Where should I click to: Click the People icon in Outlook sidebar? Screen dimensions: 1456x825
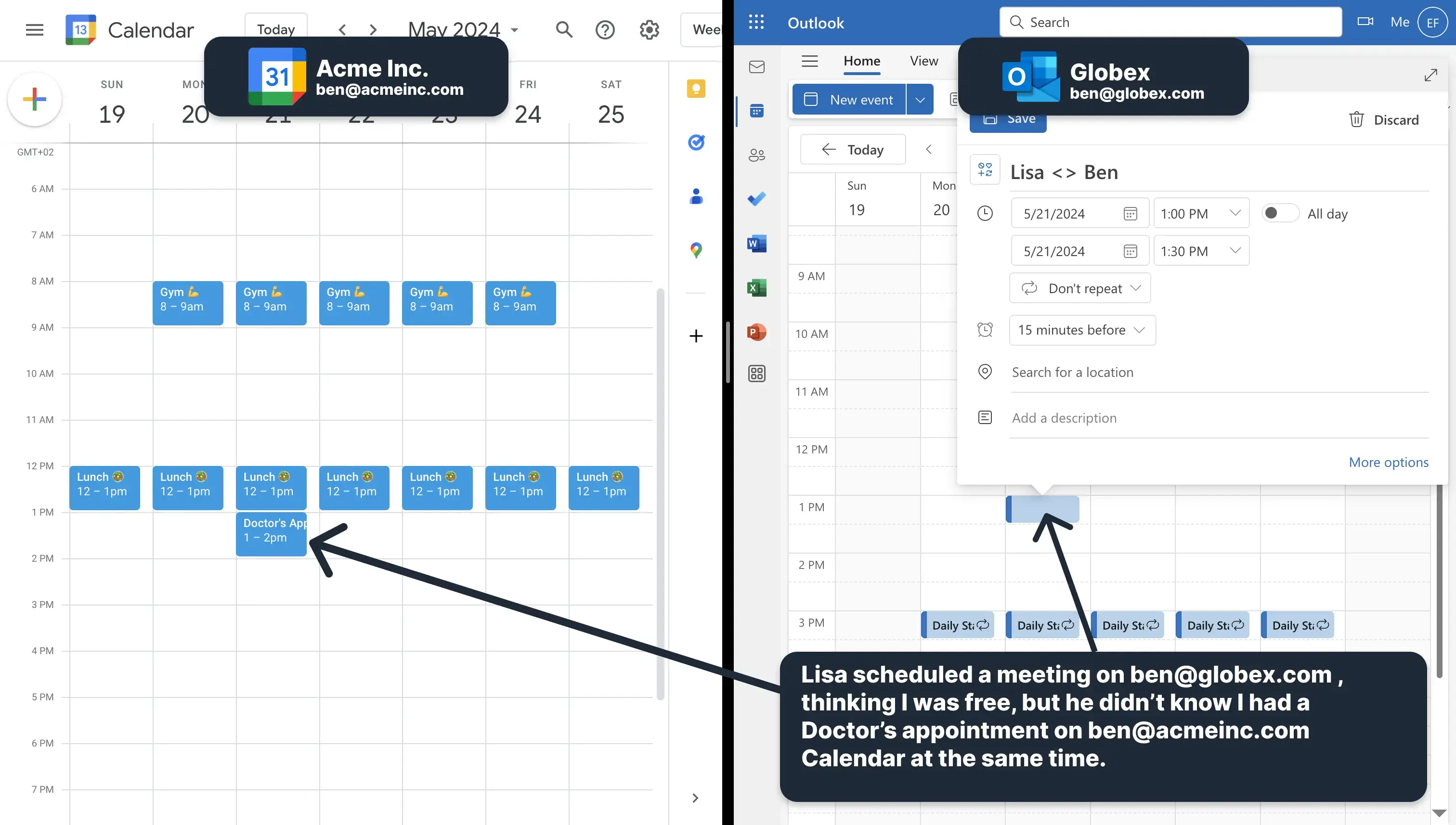(757, 155)
